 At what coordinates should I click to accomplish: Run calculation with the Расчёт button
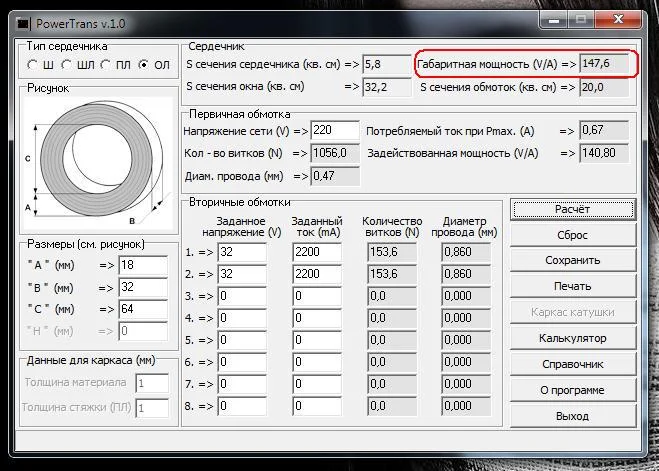pos(573,209)
